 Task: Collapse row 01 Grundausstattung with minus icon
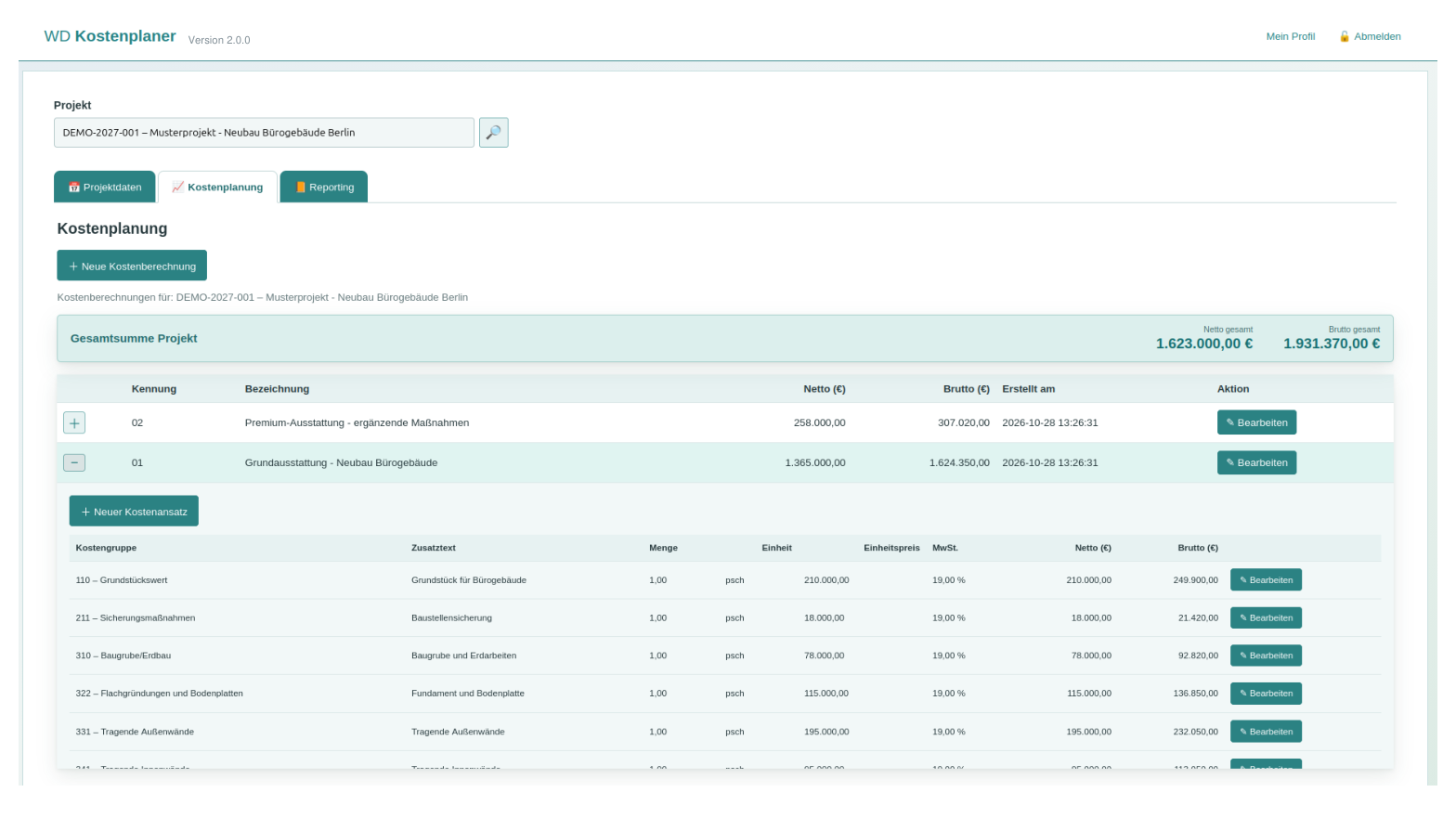(74, 462)
